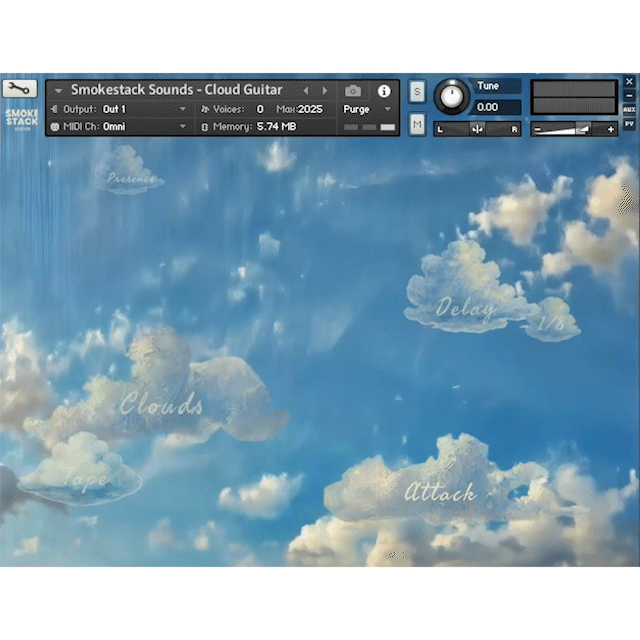
Task: Click the volume slider in header
Action: pos(574,129)
